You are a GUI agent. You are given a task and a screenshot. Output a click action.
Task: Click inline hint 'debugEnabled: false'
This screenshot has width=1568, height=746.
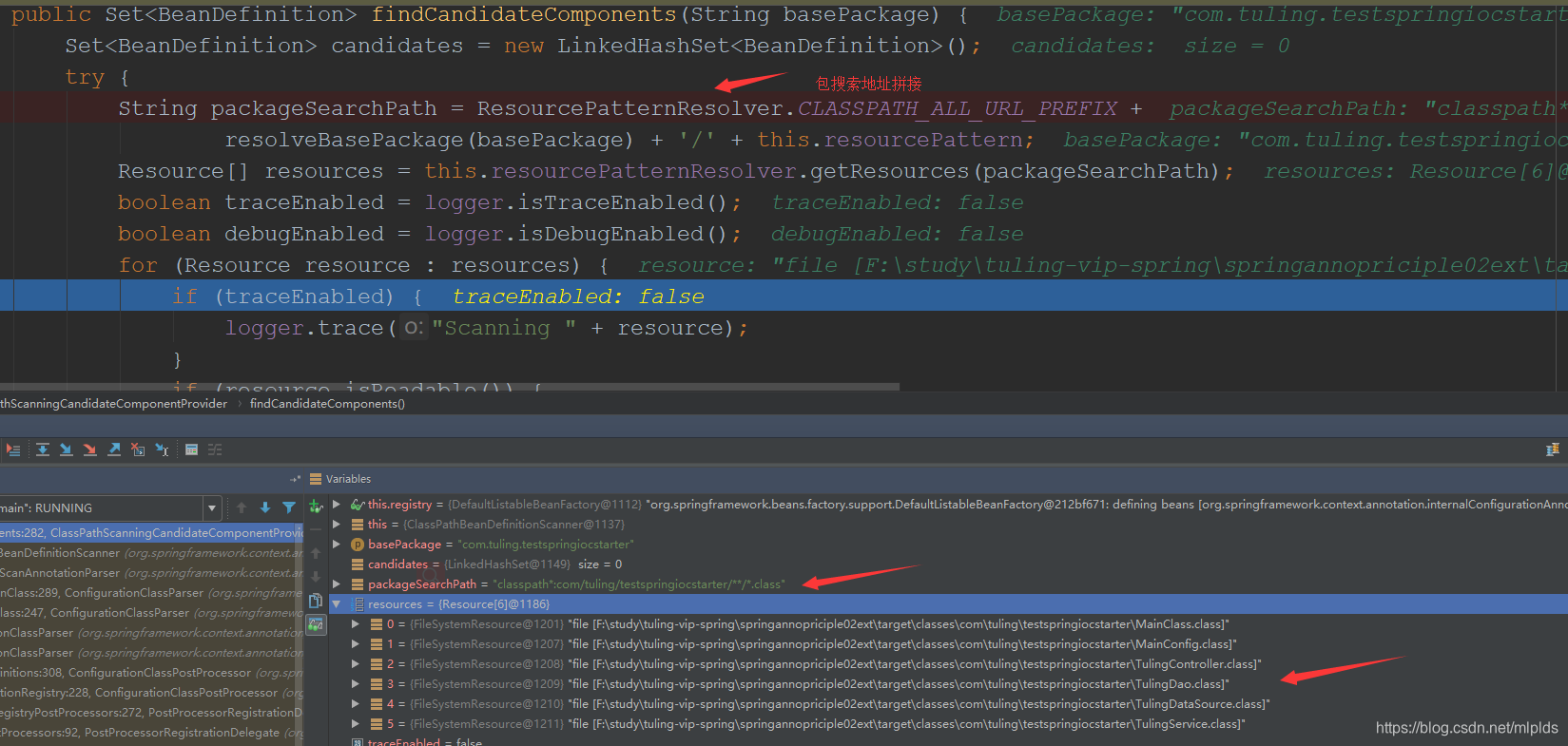tap(897, 234)
